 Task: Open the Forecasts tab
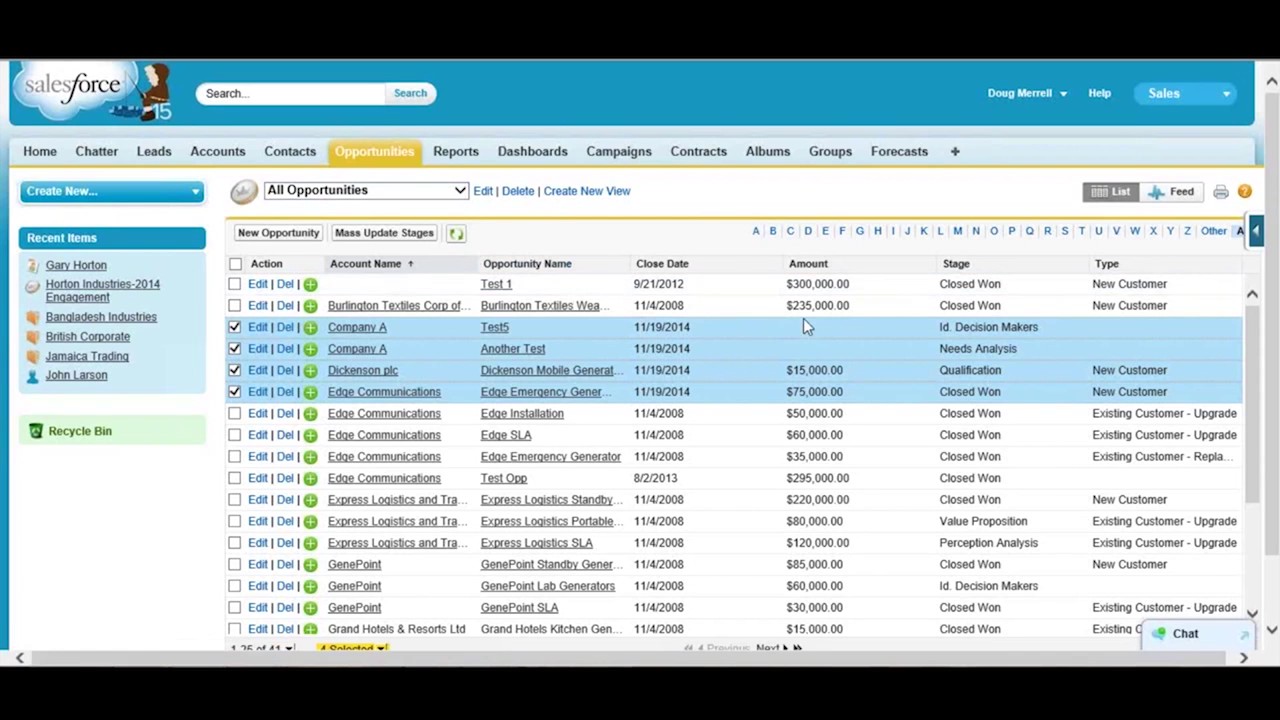899,151
